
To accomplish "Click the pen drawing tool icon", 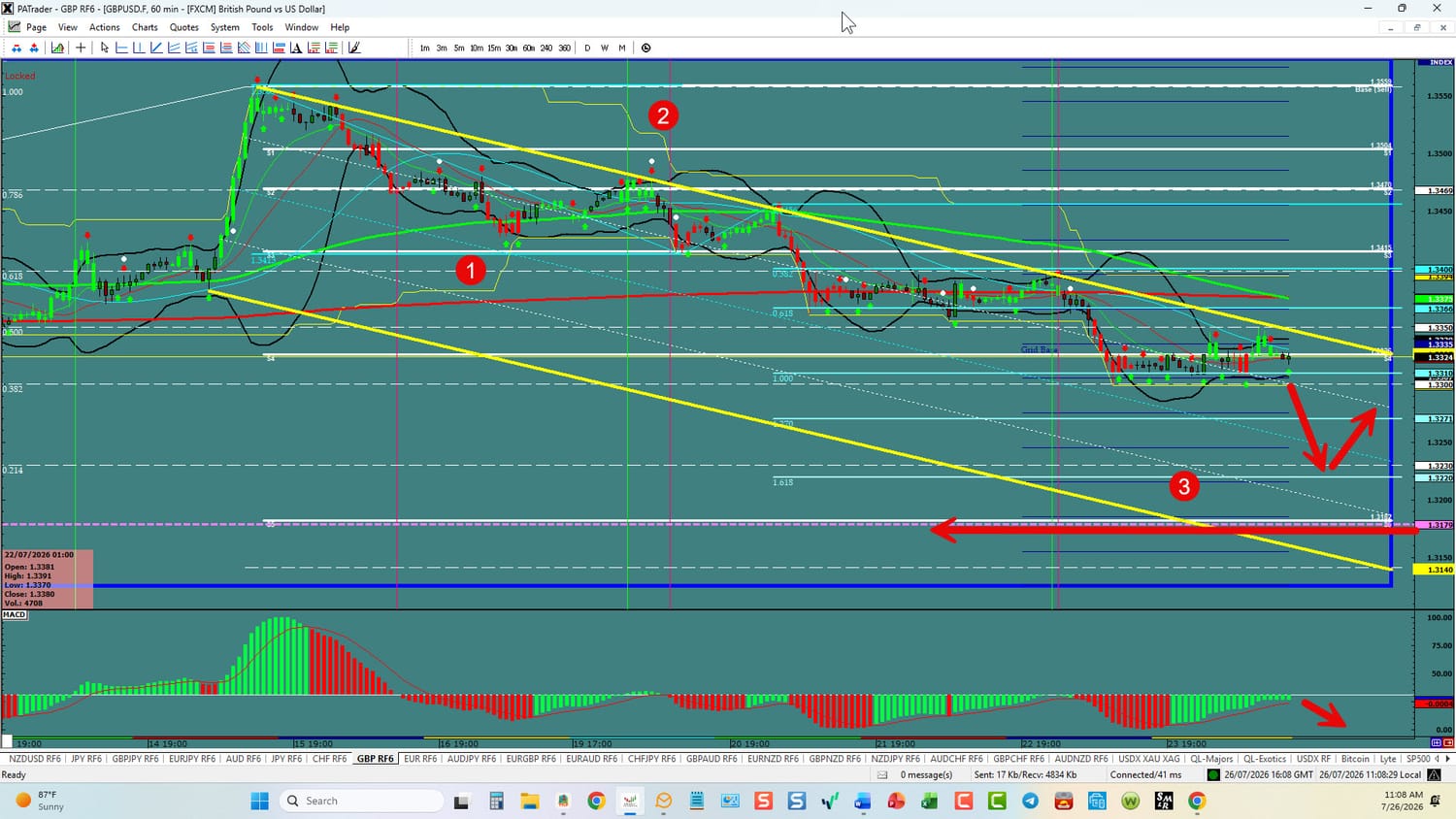I will click(x=354, y=48).
